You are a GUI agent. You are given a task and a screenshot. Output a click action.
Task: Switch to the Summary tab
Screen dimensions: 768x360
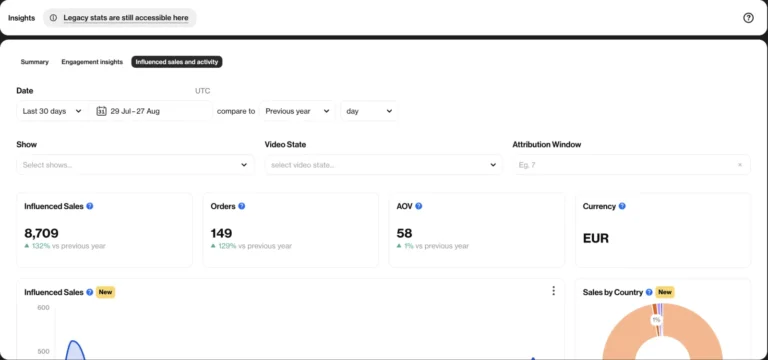coord(34,62)
